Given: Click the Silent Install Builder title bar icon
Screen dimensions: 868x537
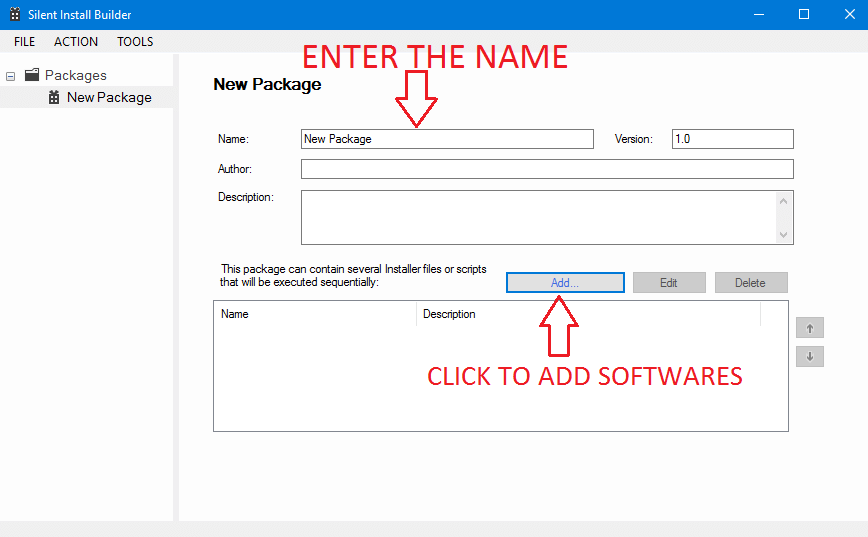Looking at the screenshot, I should (x=15, y=14).
